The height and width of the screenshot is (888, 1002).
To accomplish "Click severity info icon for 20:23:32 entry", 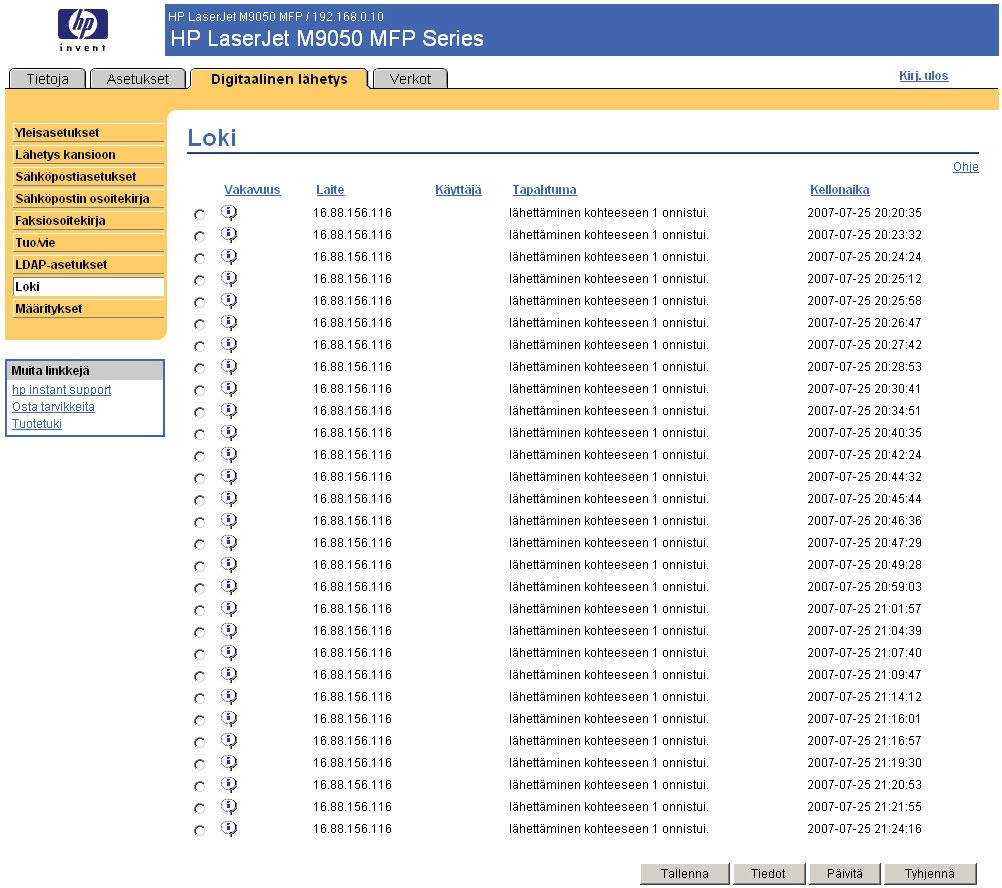I will click(229, 234).
